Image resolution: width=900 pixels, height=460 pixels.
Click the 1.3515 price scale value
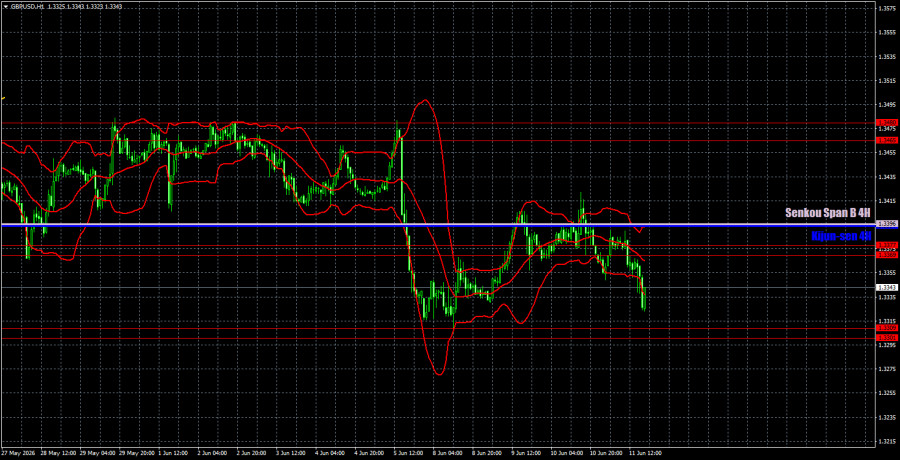tap(885, 81)
